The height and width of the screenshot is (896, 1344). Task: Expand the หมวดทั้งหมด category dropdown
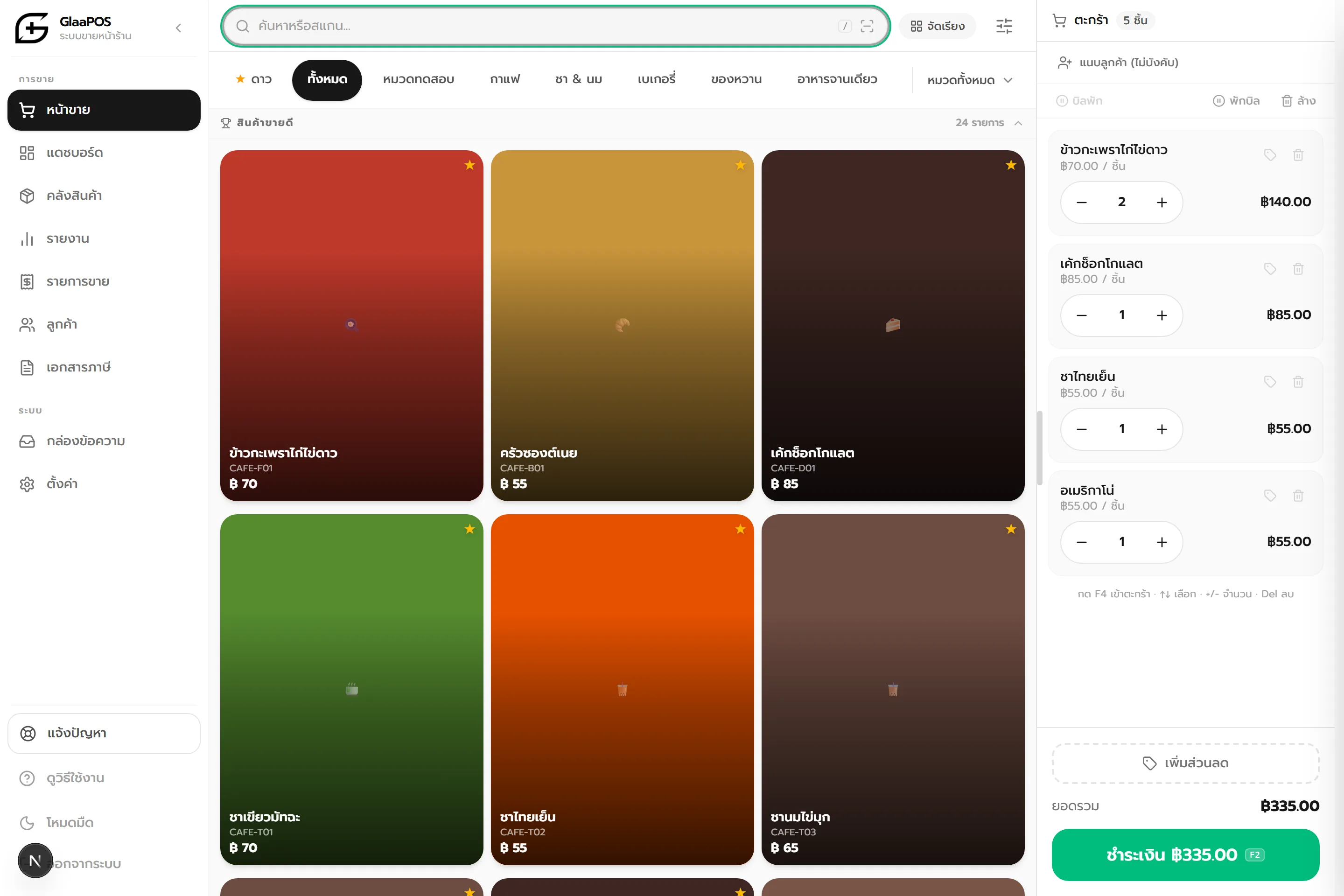(x=970, y=80)
